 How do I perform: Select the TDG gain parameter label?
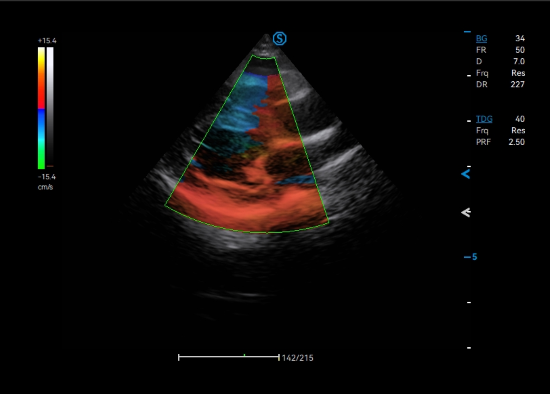tap(484, 119)
